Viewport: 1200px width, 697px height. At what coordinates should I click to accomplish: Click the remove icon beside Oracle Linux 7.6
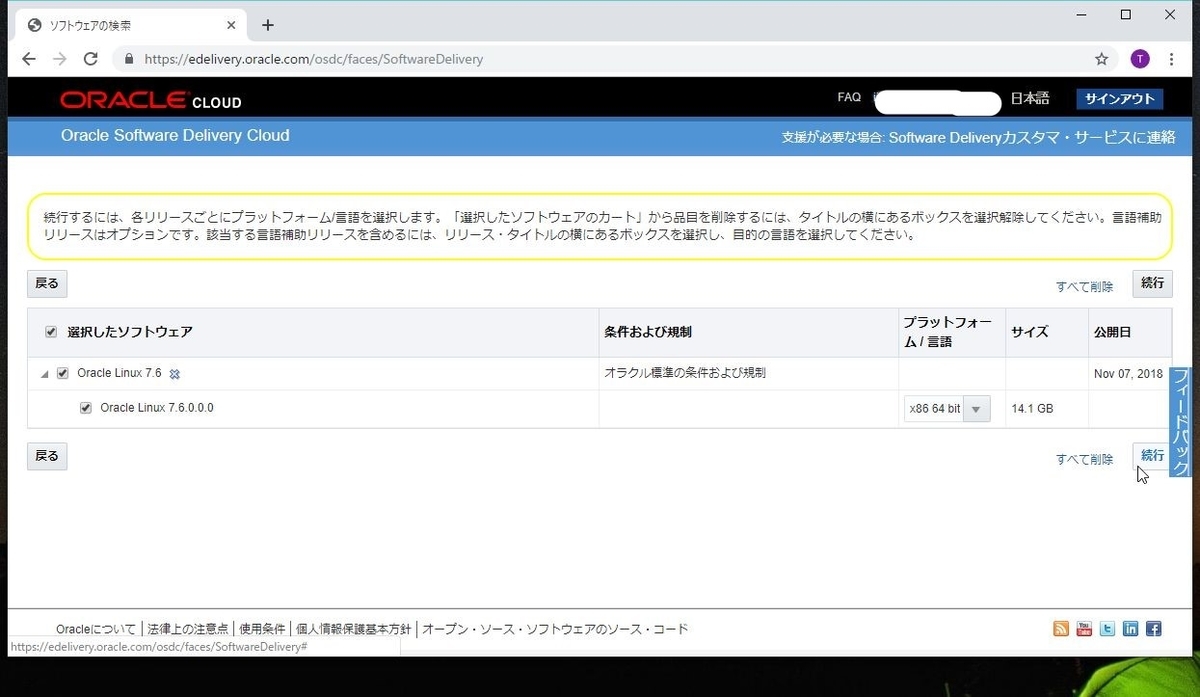pyautogui.click(x=174, y=372)
